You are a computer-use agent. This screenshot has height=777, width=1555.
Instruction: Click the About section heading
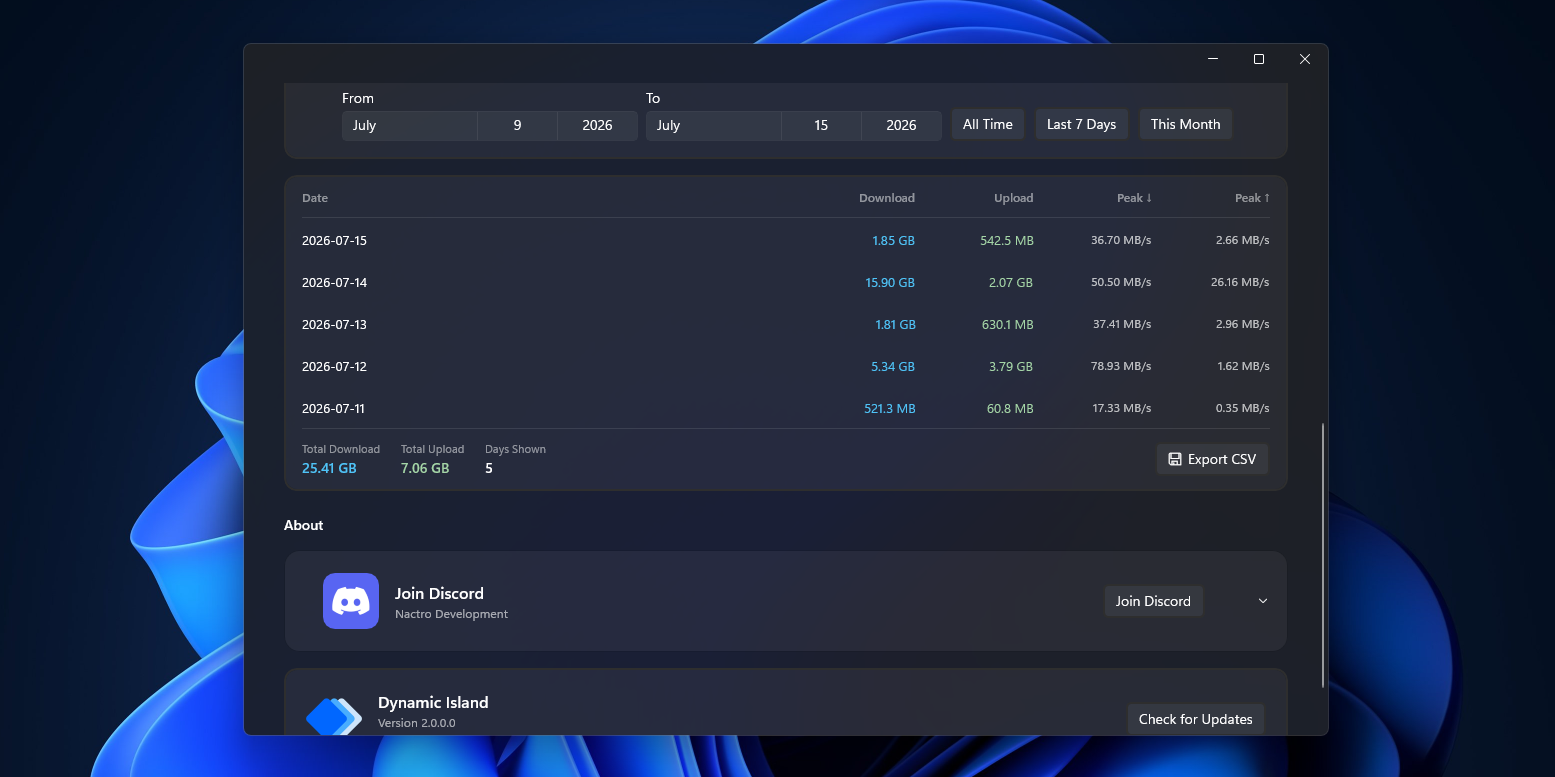304,525
